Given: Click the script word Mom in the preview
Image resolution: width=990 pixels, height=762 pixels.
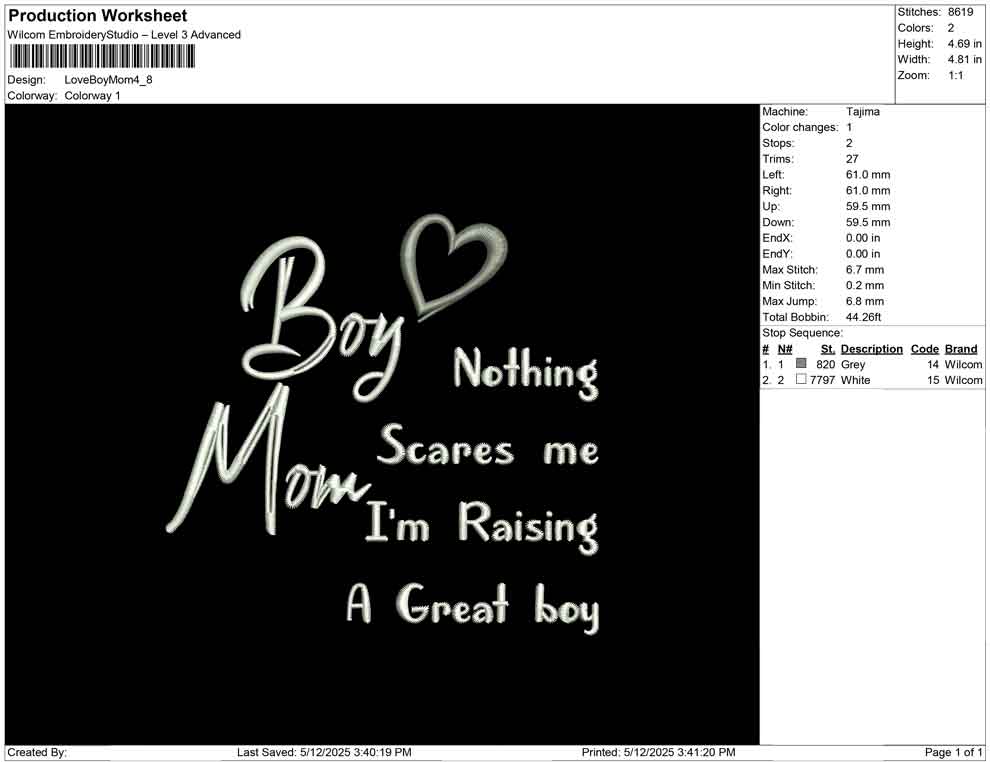Looking at the screenshot, I should pyautogui.click(x=268, y=460).
